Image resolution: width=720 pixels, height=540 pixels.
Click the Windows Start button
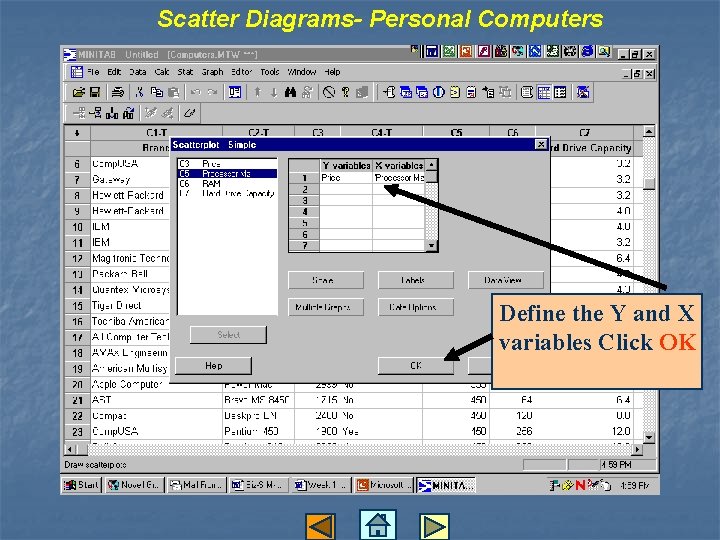pos(81,485)
